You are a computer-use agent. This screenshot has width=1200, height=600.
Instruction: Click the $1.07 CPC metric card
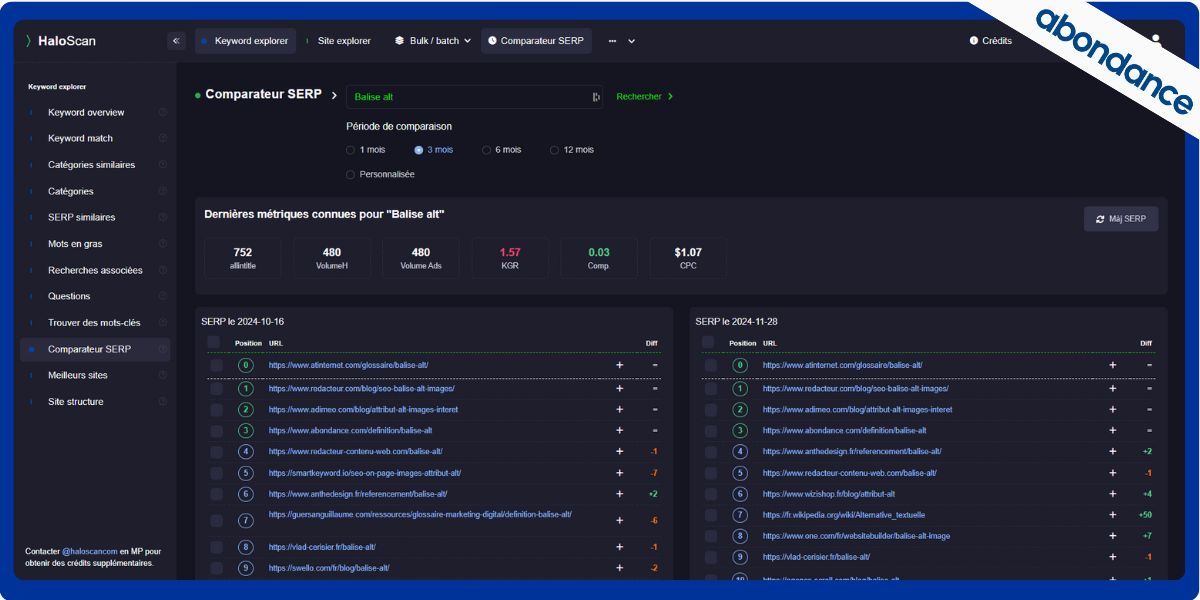pyautogui.click(x=688, y=257)
